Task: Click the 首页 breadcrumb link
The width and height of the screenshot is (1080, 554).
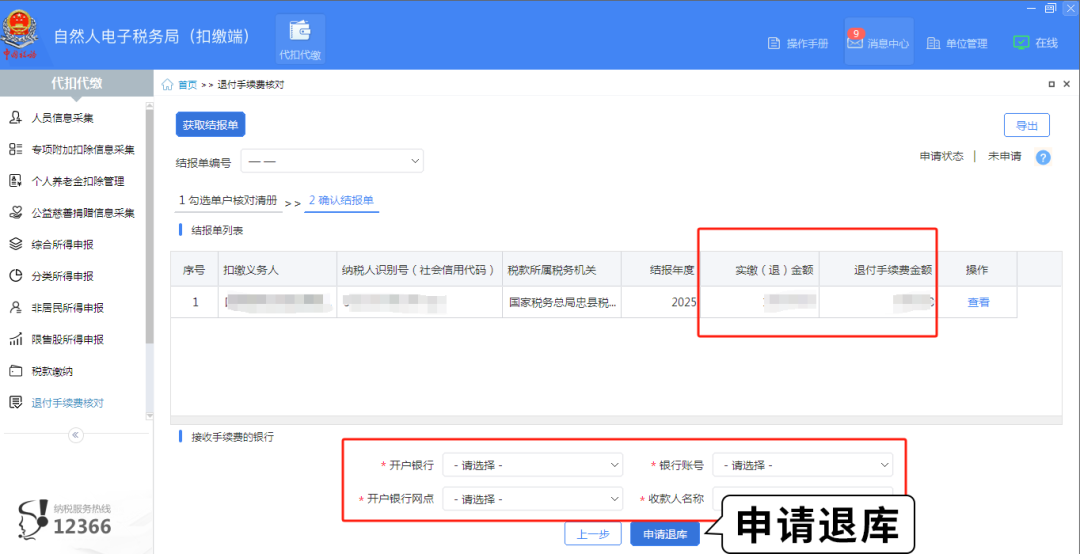Action: coord(187,85)
